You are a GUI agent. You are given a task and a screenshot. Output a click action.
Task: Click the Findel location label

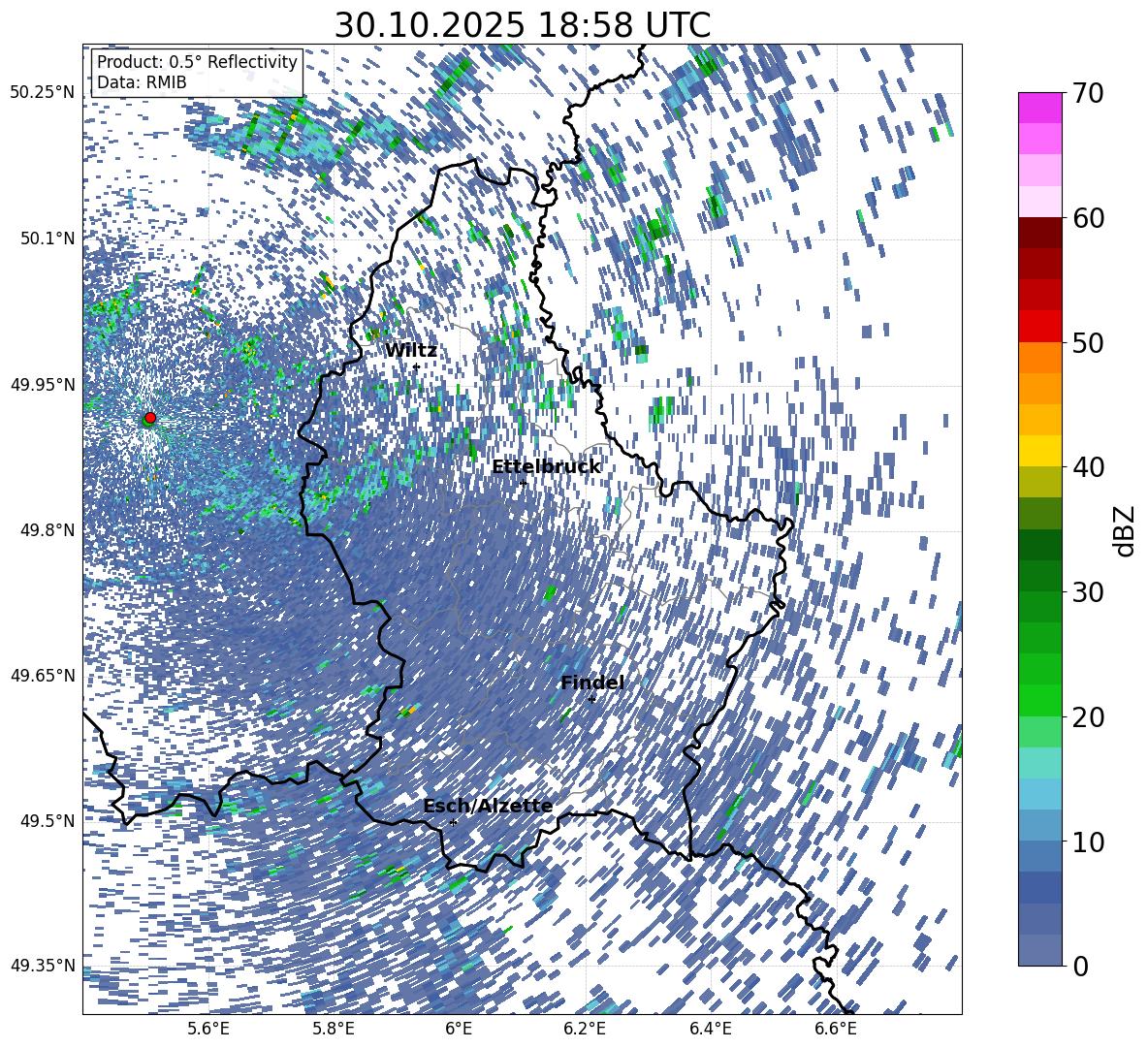592,683
